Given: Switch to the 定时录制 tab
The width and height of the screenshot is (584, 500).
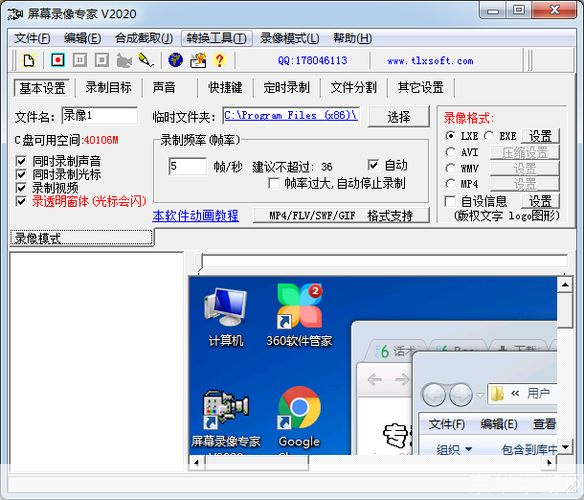Looking at the screenshot, I should [x=286, y=88].
